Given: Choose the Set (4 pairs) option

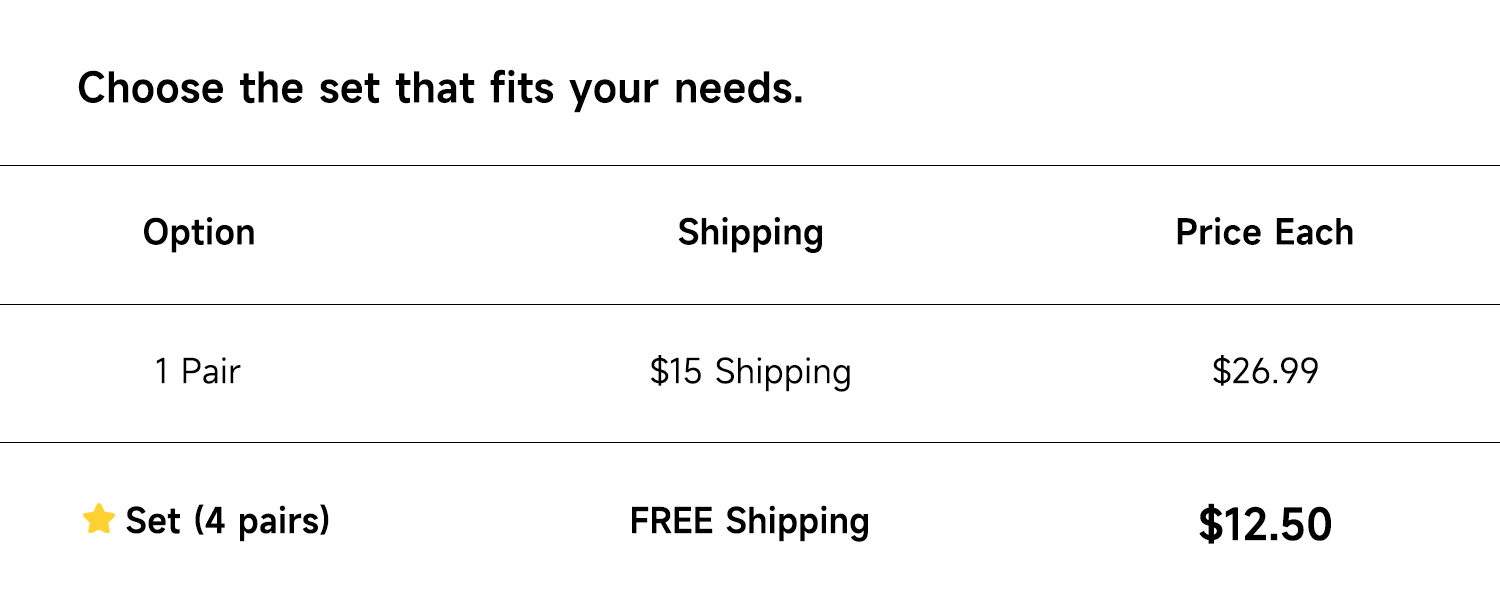Looking at the screenshot, I should click(x=227, y=521).
